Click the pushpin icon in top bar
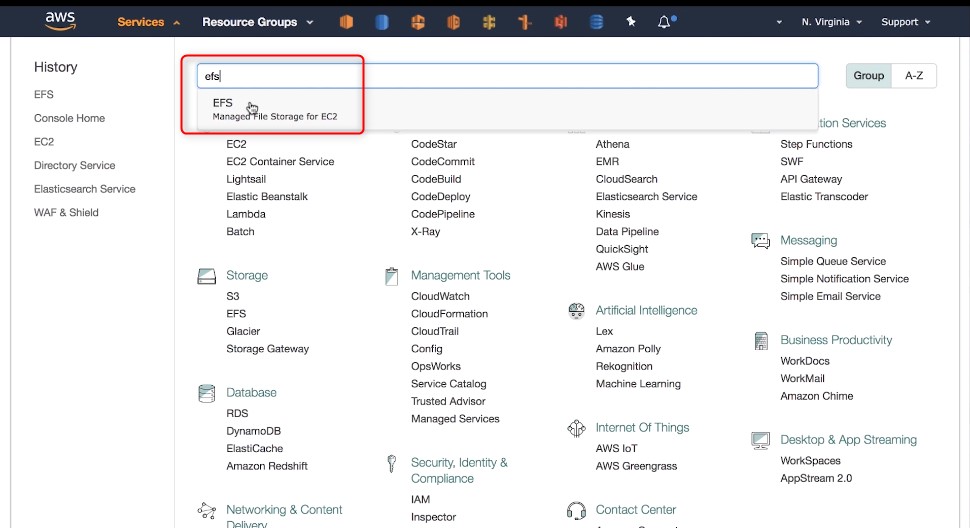This screenshot has height=528, width=970. [631, 22]
